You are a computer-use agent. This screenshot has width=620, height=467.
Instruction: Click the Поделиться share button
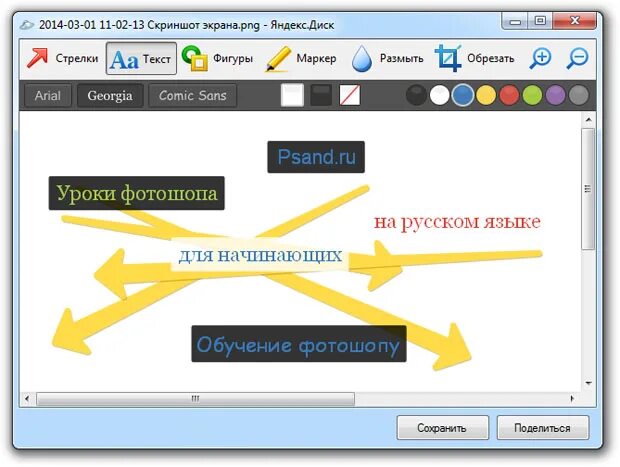tap(542, 427)
